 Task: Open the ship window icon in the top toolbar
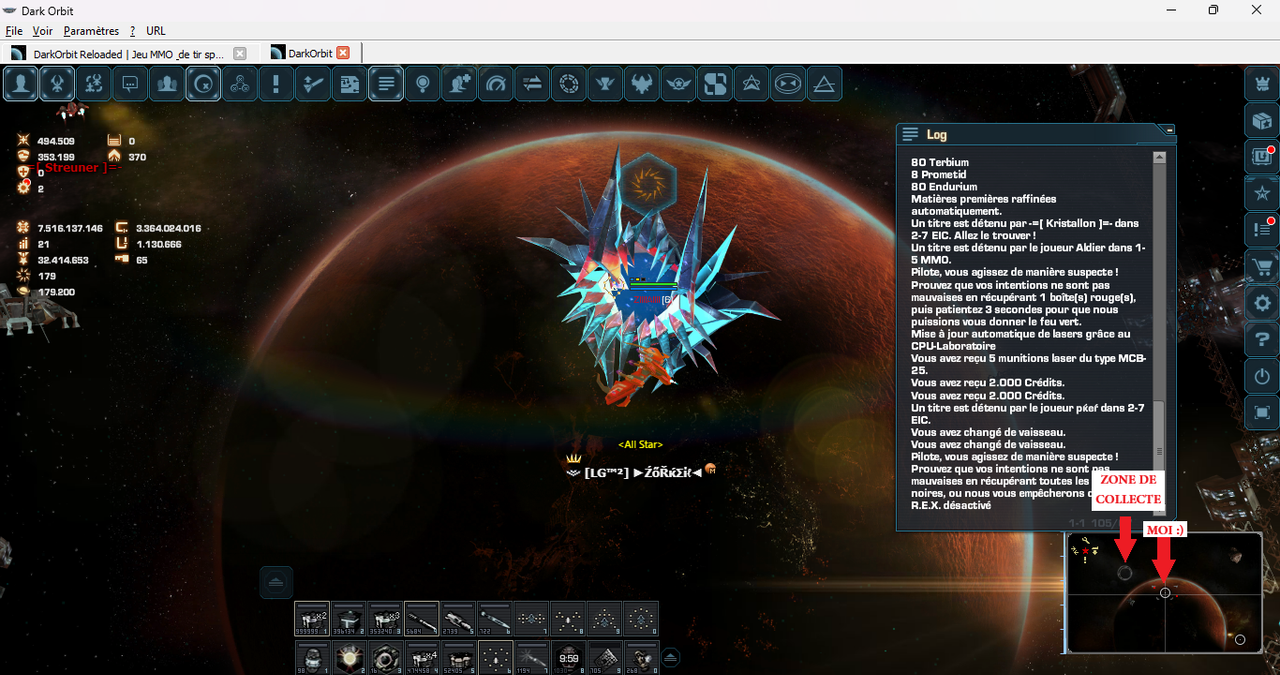pyautogui.click(x=57, y=84)
